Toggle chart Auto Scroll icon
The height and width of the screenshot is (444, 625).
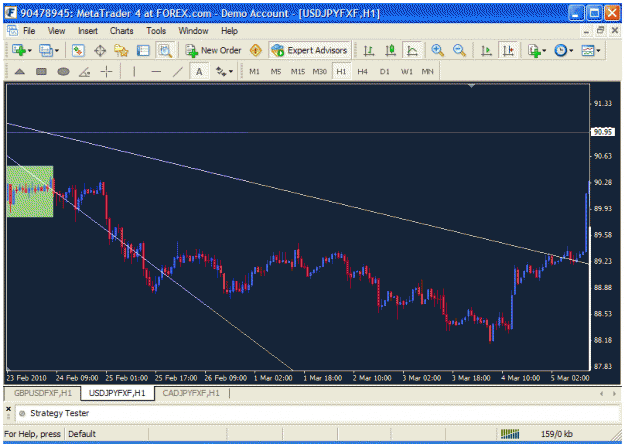click(x=486, y=51)
